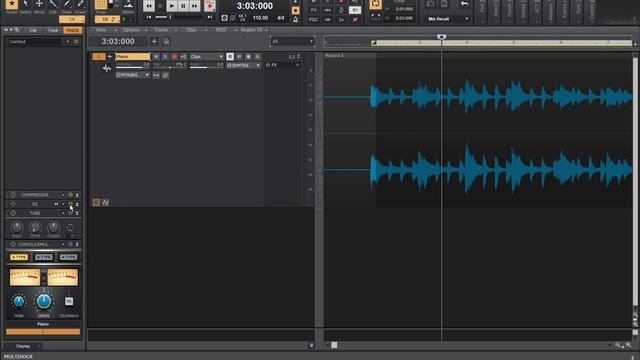
Task: Click the Fast Forward transport button
Action: click(195, 6)
